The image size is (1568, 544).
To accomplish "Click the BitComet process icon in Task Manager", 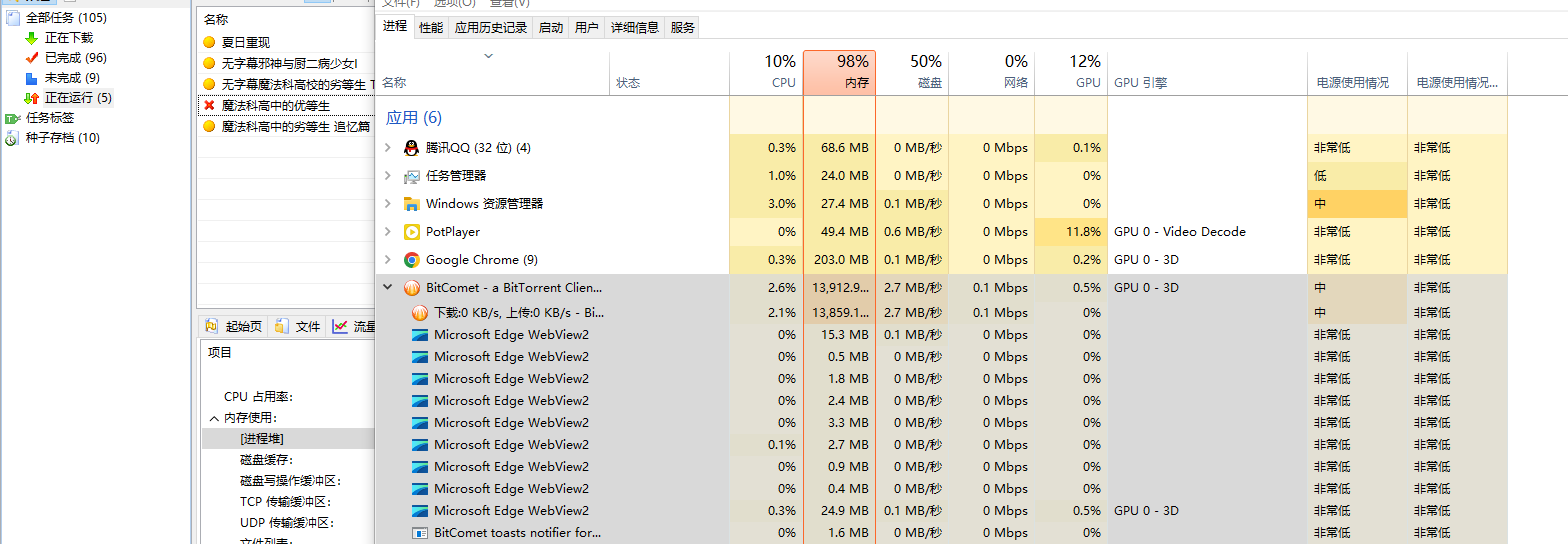I will click(411, 288).
